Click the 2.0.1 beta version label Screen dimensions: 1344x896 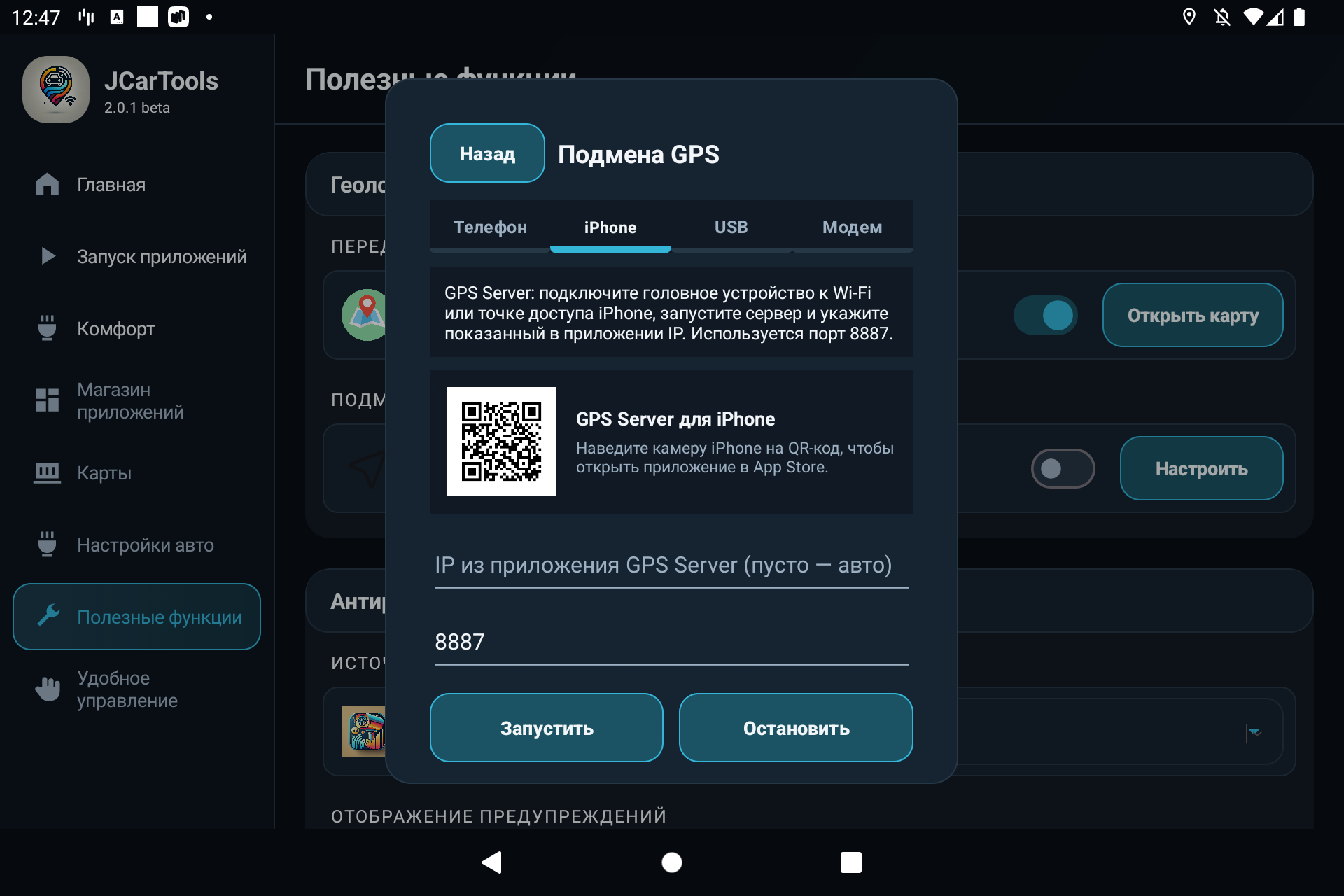(137, 108)
